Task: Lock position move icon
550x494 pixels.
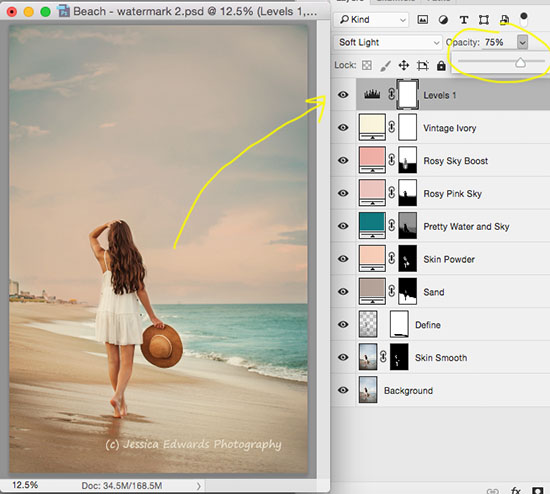Action: 404,65
